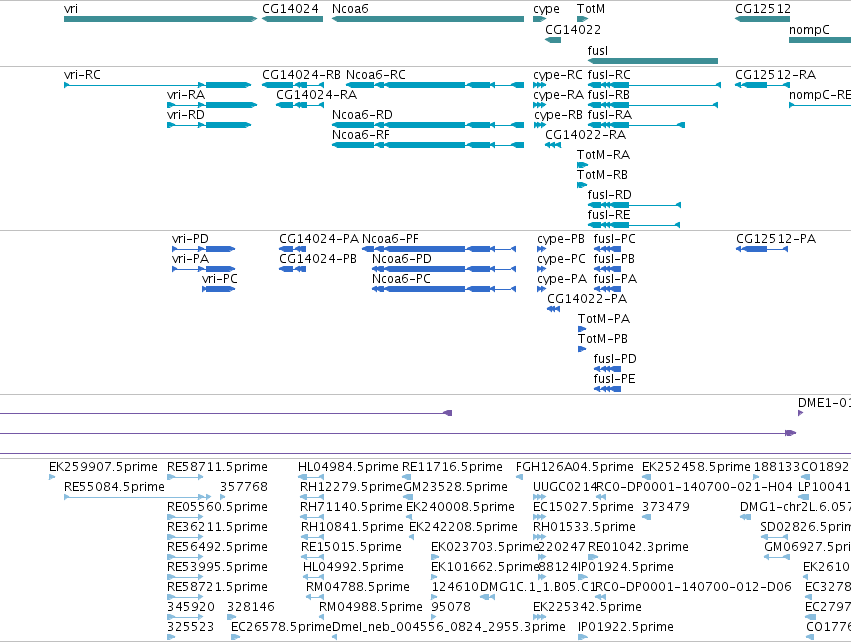The height and width of the screenshot is (642, 851).
Task: Select transcript fusl-RE
Action: [633, 225]
